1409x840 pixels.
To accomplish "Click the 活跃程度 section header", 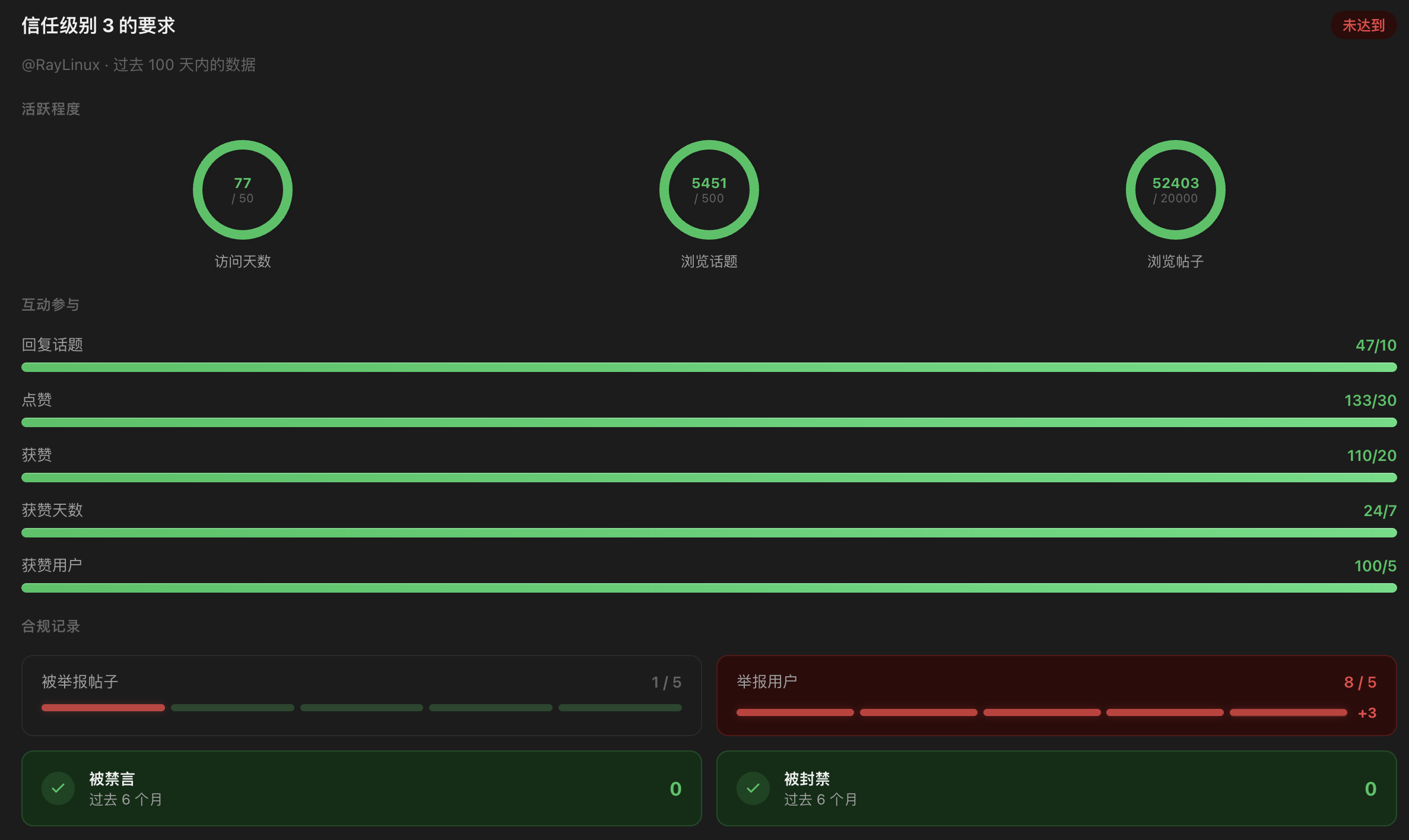I will 50,109.
